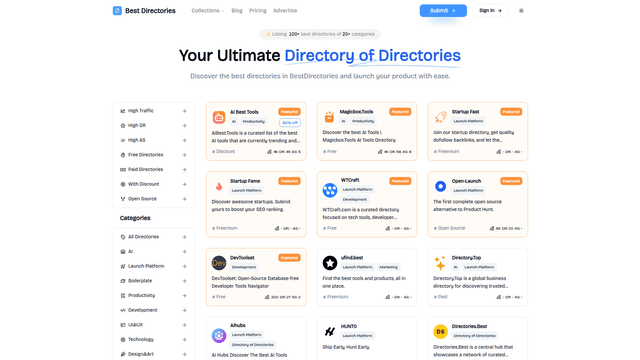Click the Paid Directories icon
This screenshot has height=360, width=640.
click(x=122, y=169)
